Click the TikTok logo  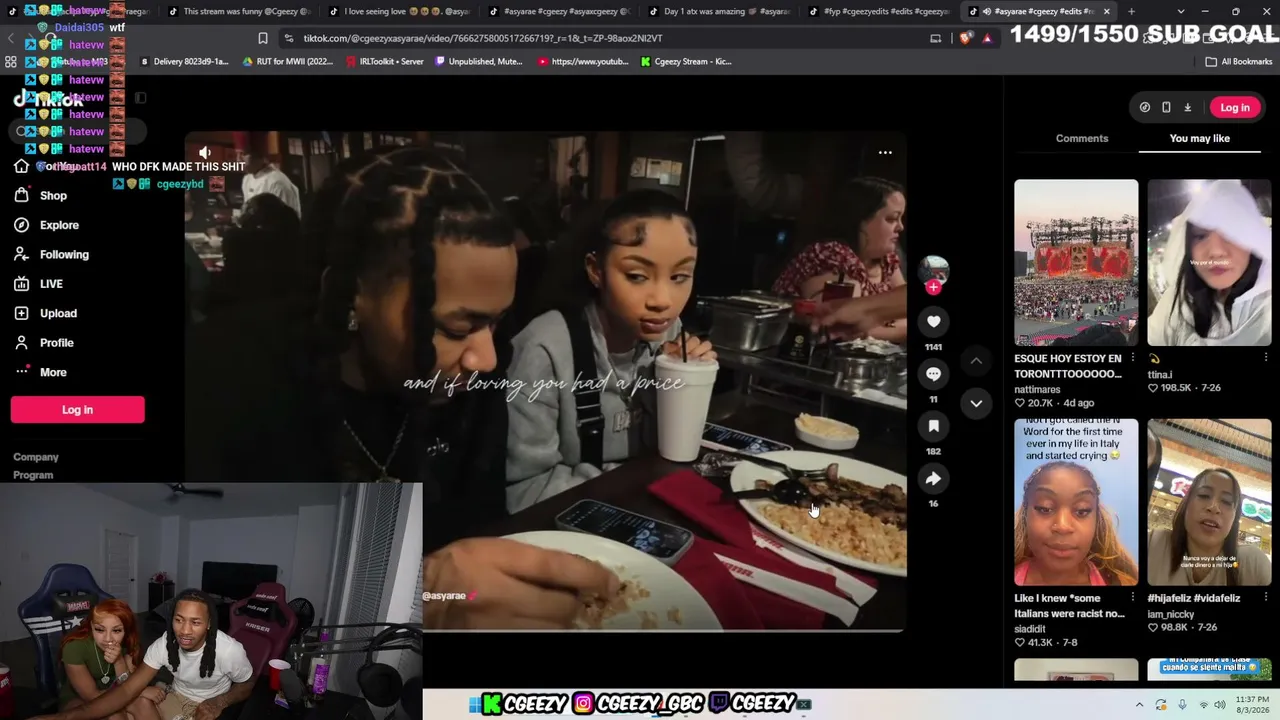(x=50, y=99)
